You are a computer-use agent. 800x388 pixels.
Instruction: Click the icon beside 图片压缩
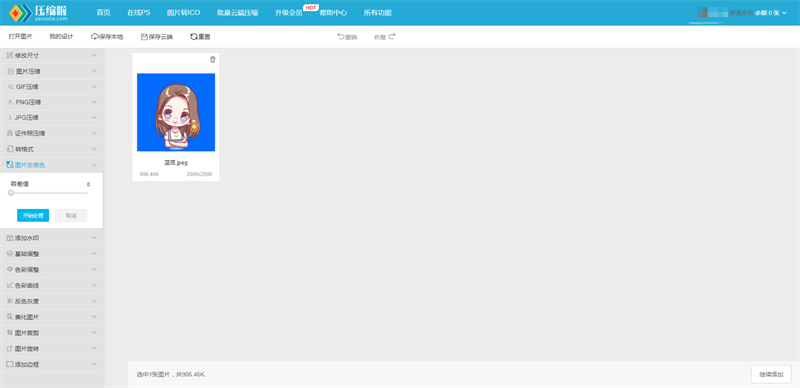point(10,71)
